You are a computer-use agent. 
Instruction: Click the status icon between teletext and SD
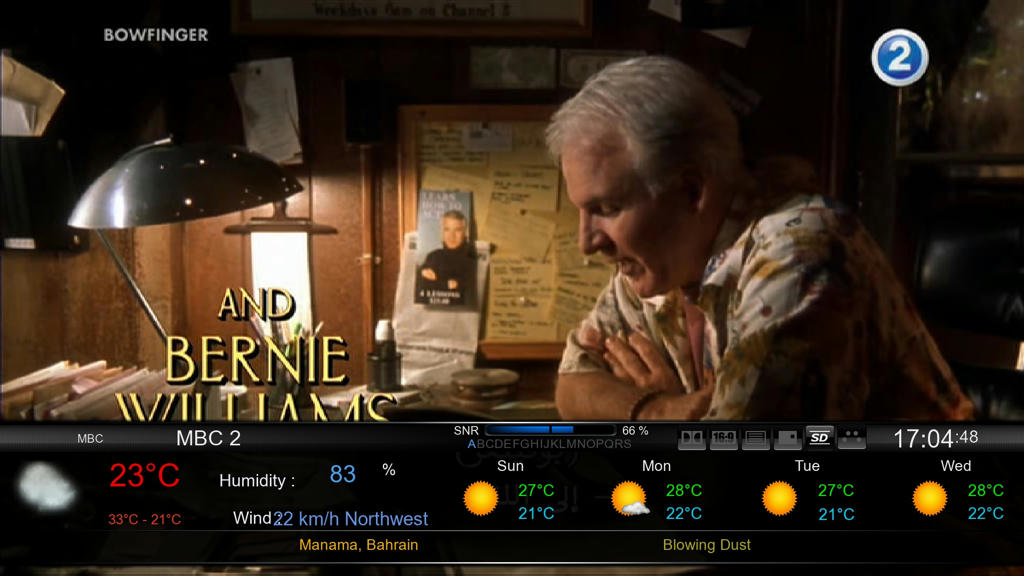pos(788,438)
